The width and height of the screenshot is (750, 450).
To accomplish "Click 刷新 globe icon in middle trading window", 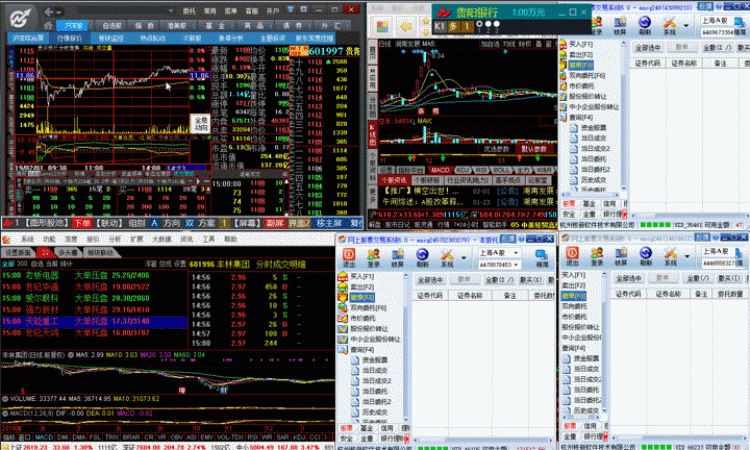I will coord(422,258).
